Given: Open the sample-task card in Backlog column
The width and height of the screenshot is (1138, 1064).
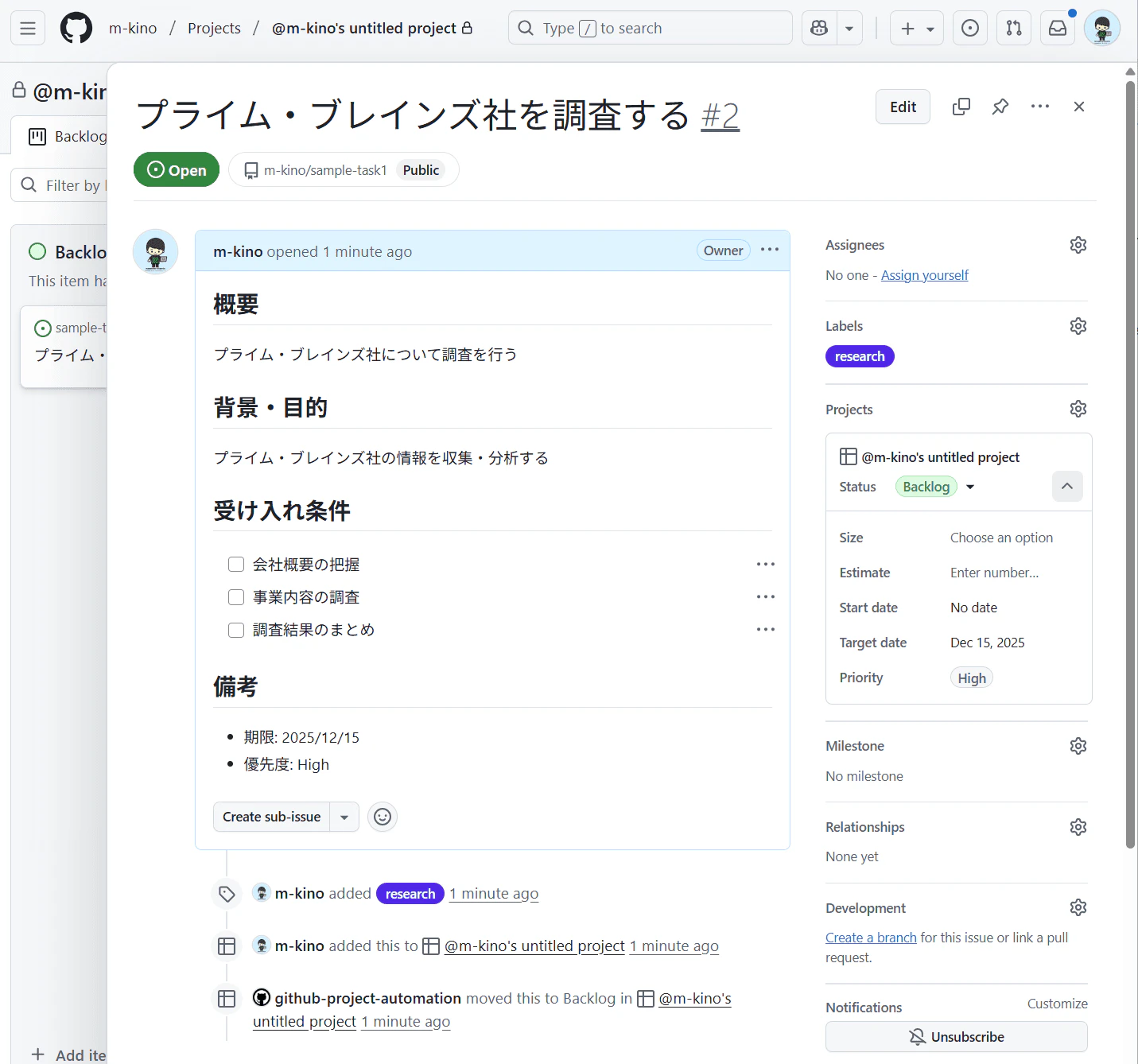Looking at the screenshot, I should point(64,347).
